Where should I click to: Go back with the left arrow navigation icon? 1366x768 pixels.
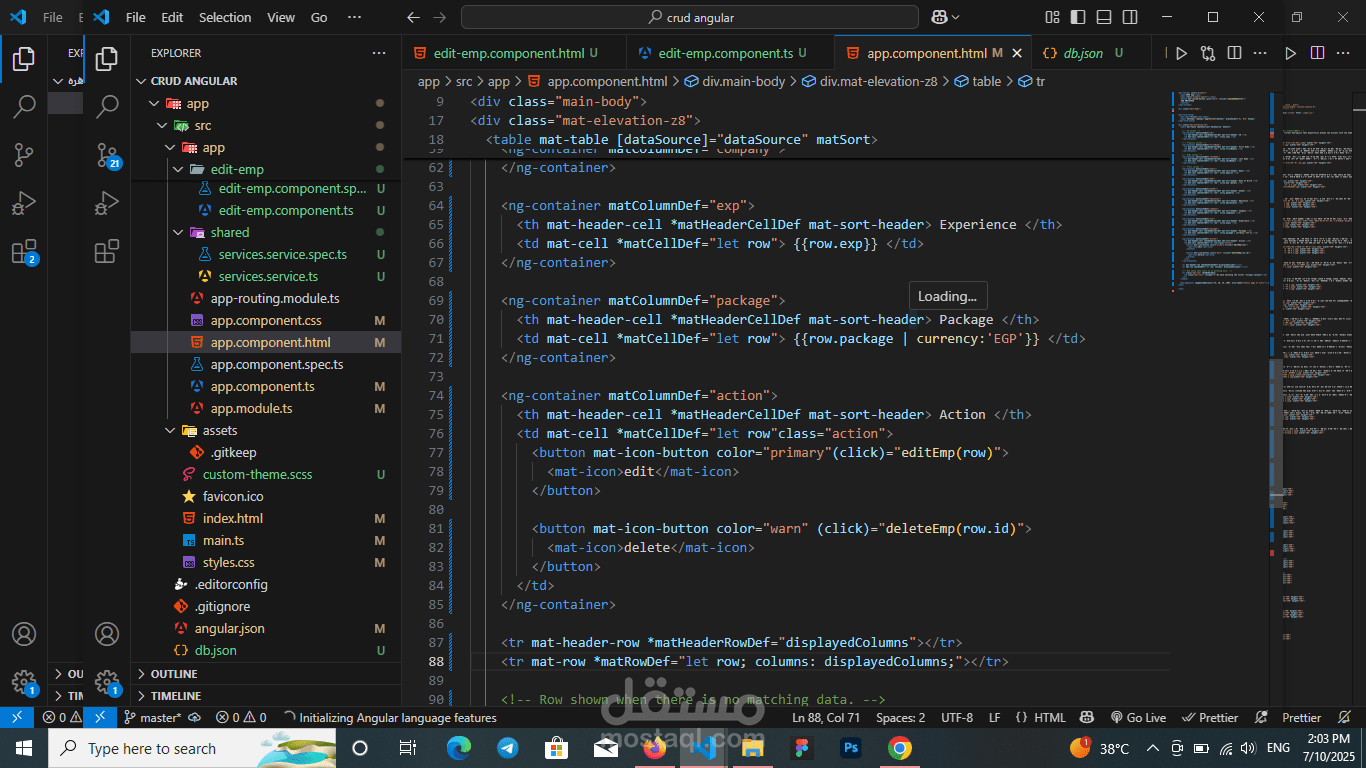tap(414, 17)
